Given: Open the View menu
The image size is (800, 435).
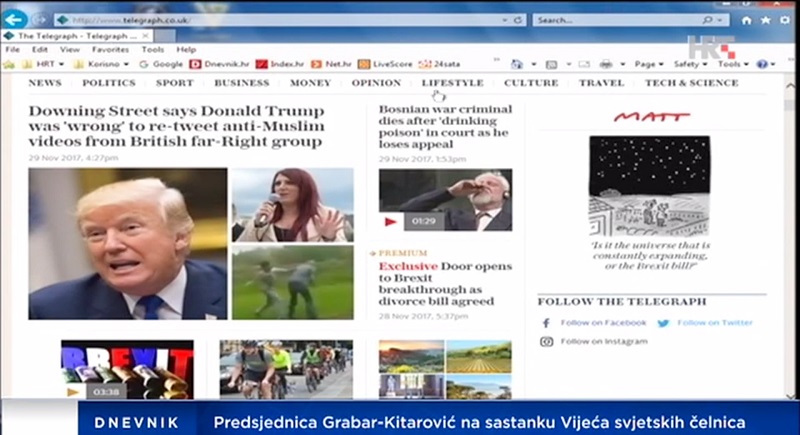Looking at the screenshot, I should (x=70, y=49).
